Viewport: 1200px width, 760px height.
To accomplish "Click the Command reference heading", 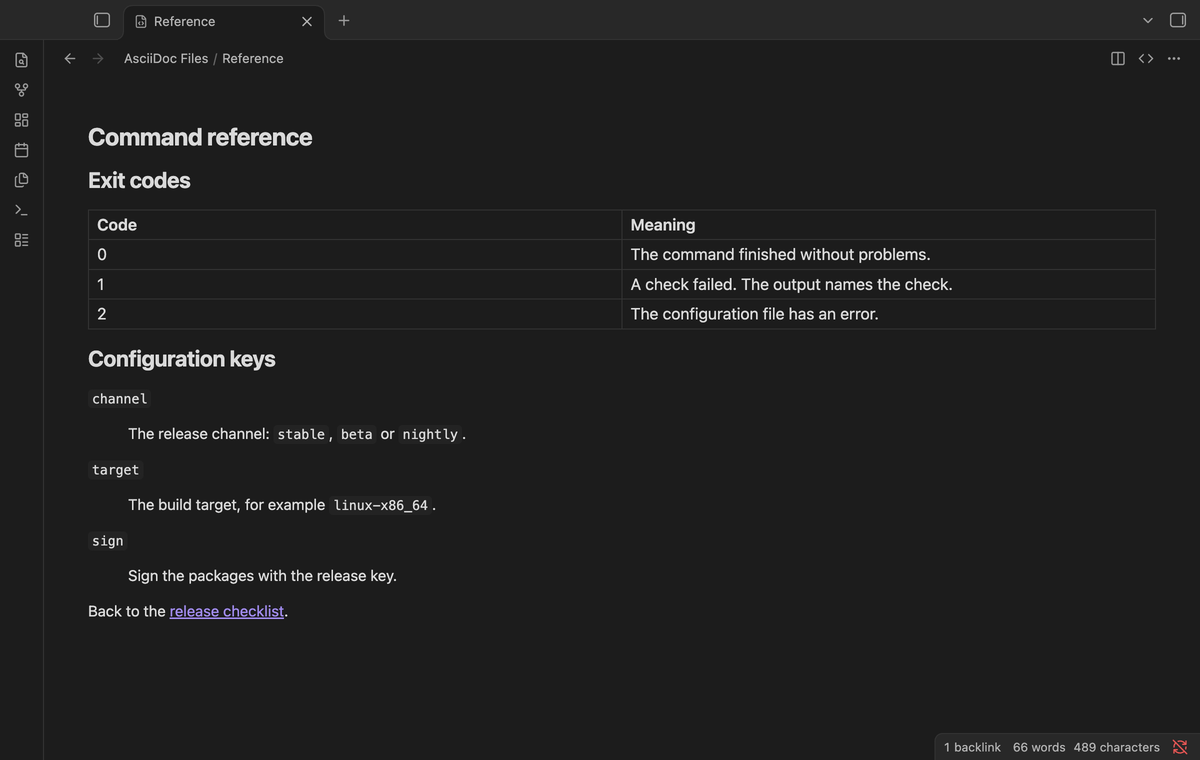I will (200, 137).
